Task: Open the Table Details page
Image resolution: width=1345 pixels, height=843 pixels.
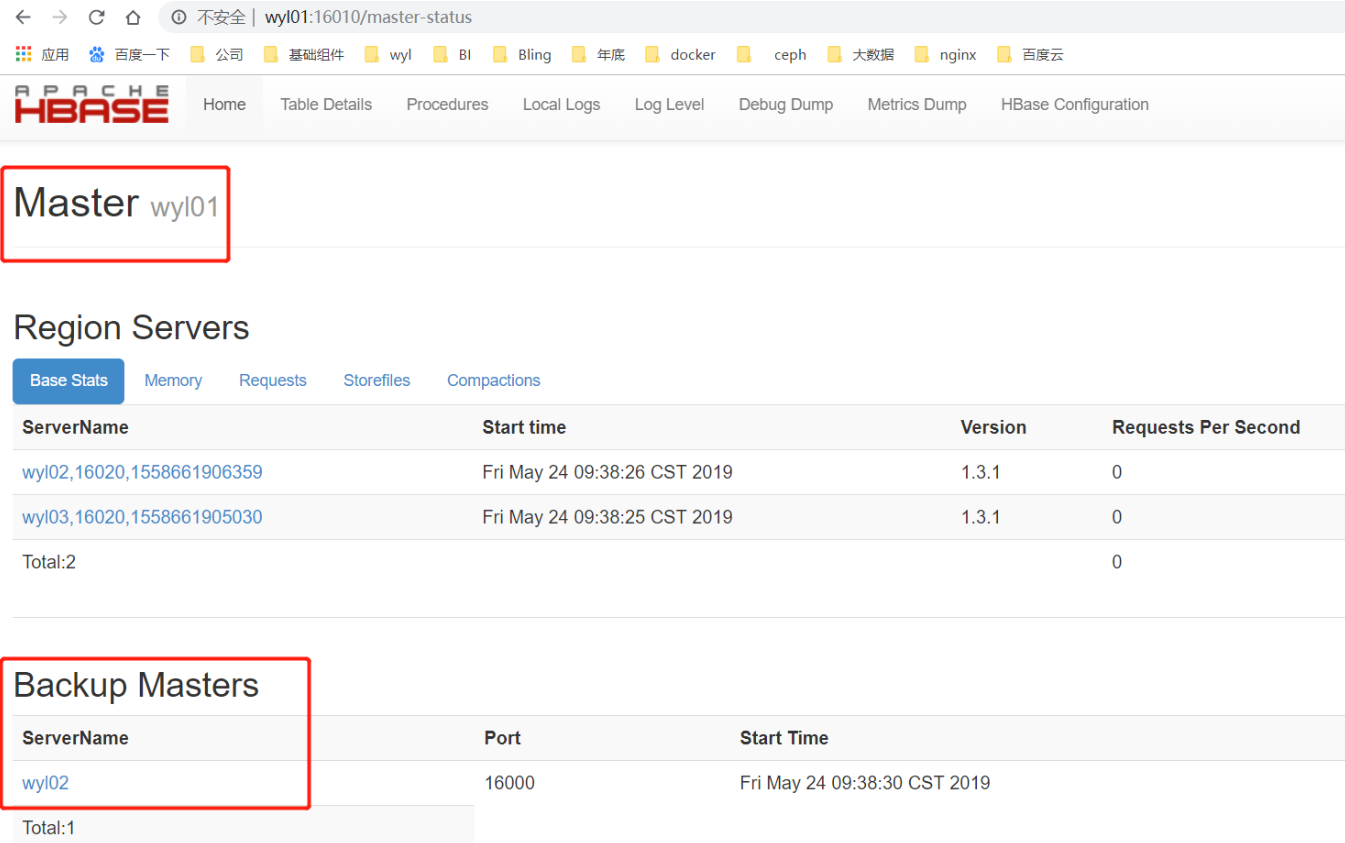Action: pyautogui.click(x=326, y=104)
